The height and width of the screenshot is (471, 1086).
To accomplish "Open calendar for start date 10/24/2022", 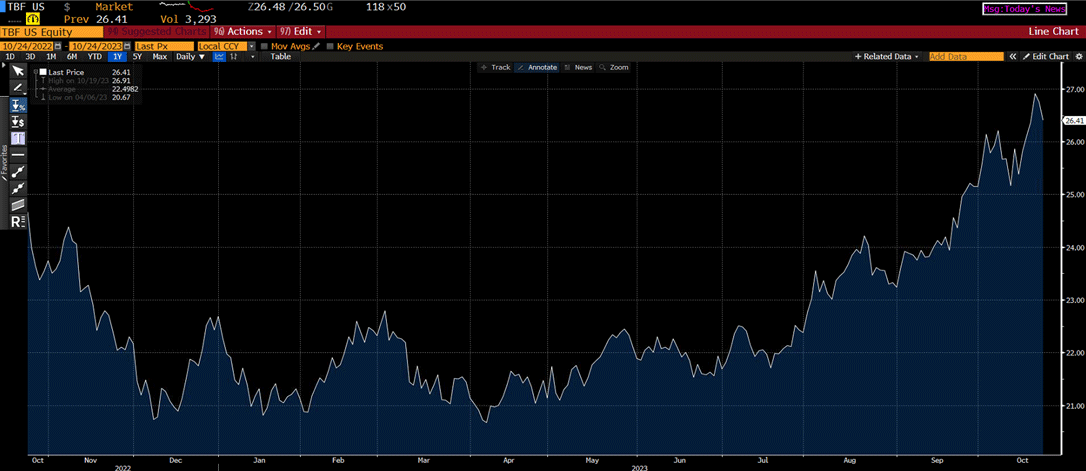I will tap(58, 46).
